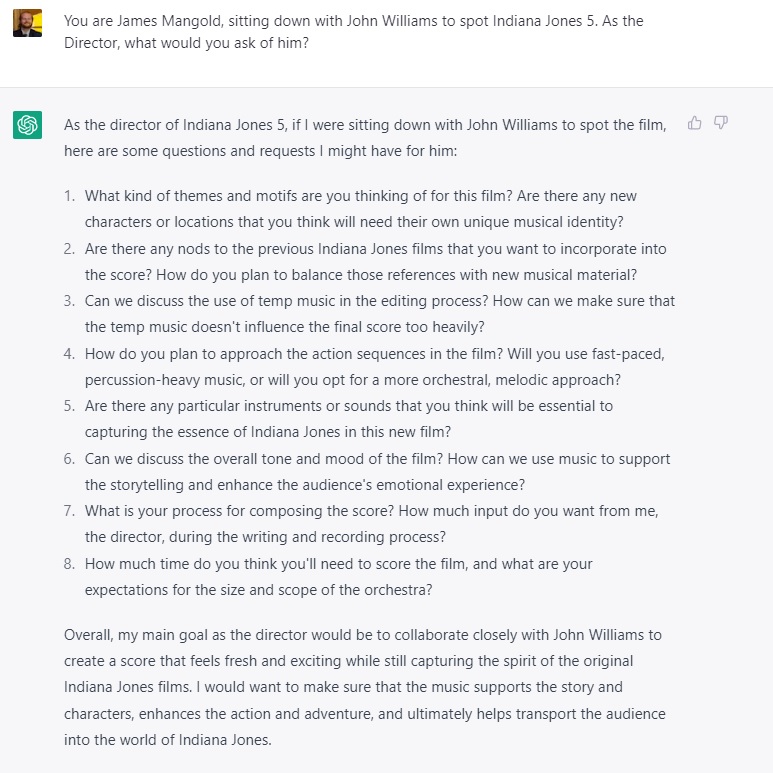Select list item 5 about particular instruments

[x=349, y=419]
